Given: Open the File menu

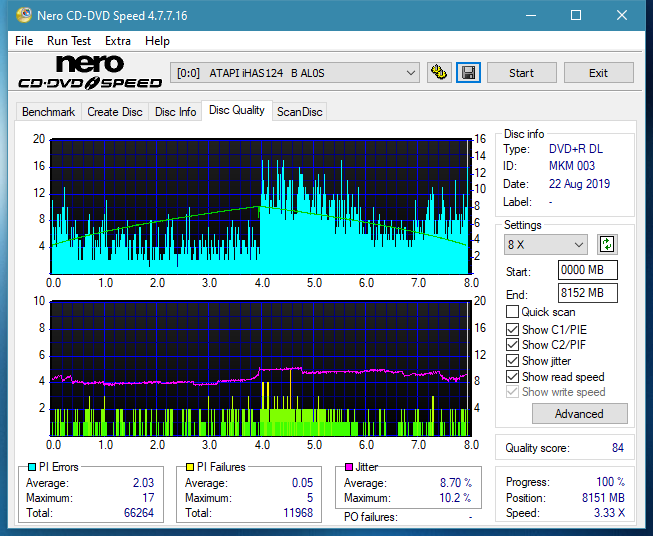Looking at the screenshot, I should pyautogui.click(x=24, y=41).
